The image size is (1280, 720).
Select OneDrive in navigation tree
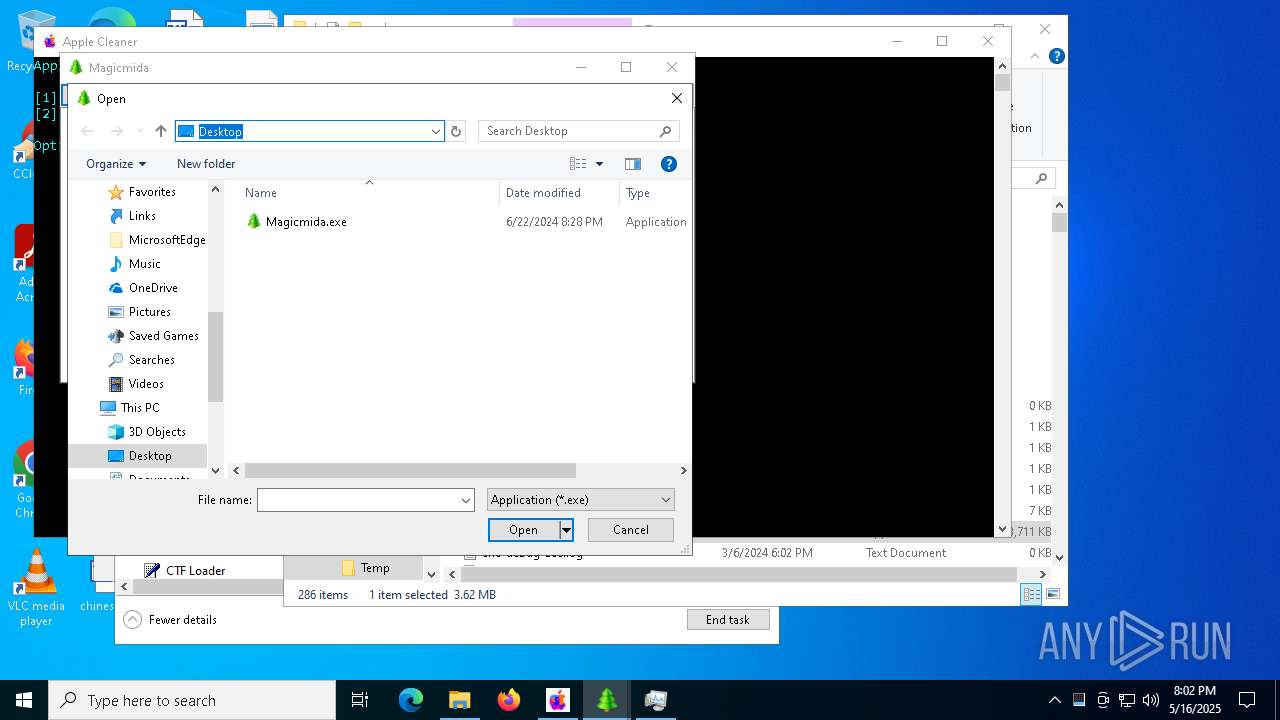coord(153,288)
